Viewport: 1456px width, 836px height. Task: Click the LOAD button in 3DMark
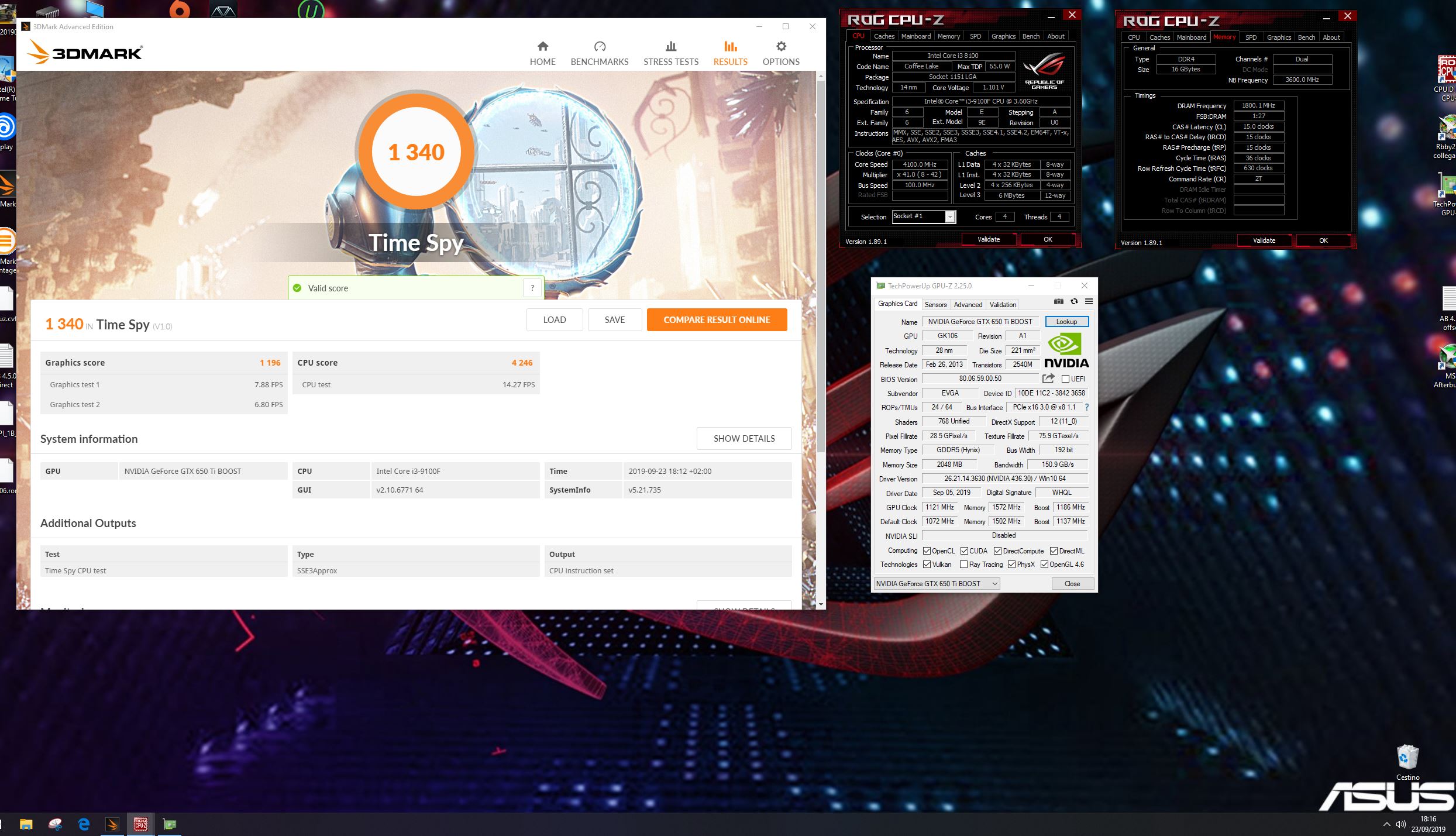(554, 319)
